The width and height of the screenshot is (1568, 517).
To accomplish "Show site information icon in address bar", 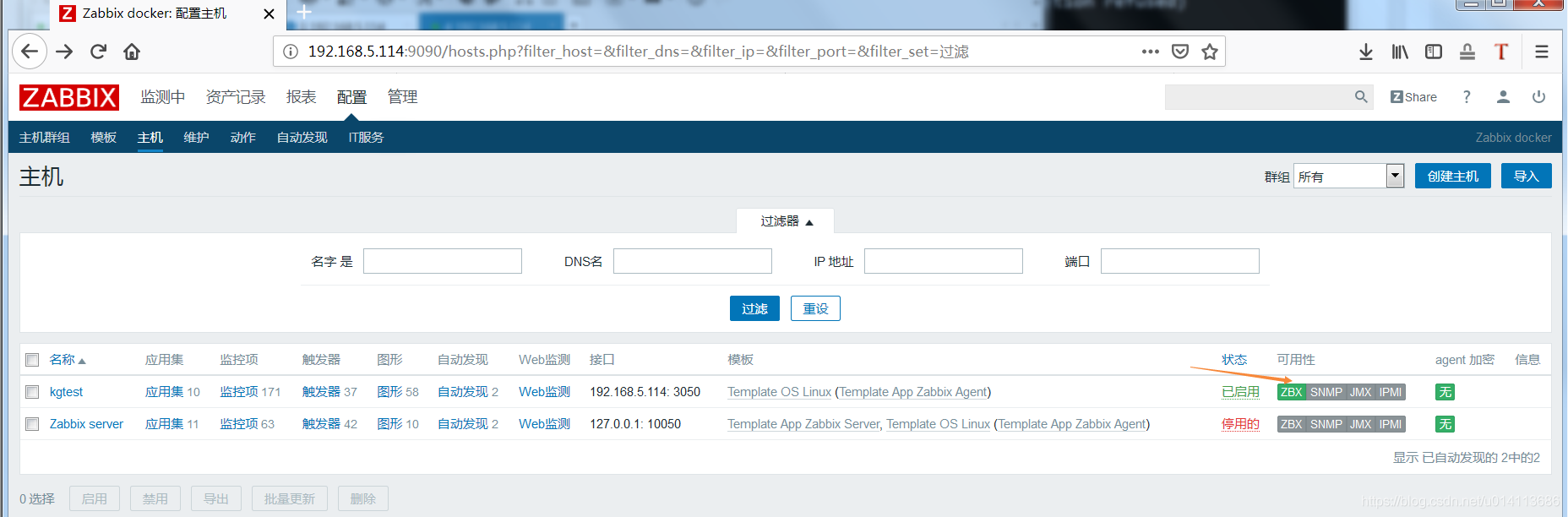I will pyautogui.click(x=291, y=52).
